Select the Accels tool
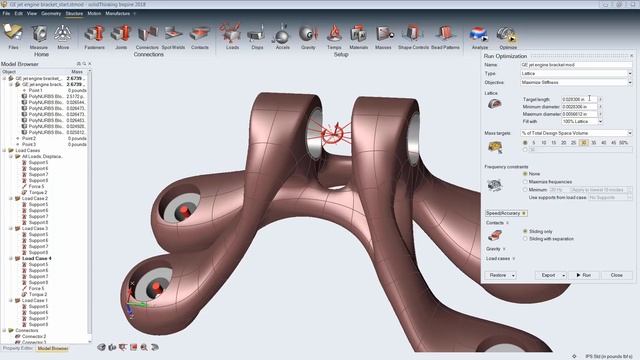640x360 pixels. tap(282, 34)
